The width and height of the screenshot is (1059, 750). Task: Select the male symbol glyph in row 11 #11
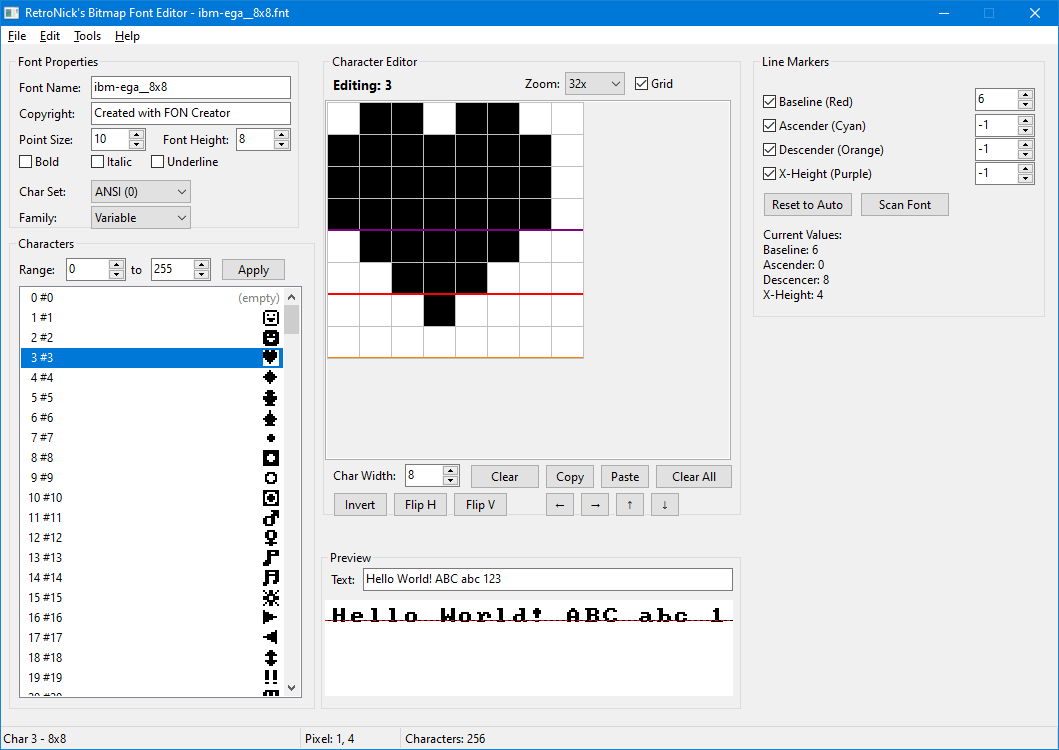271,518
